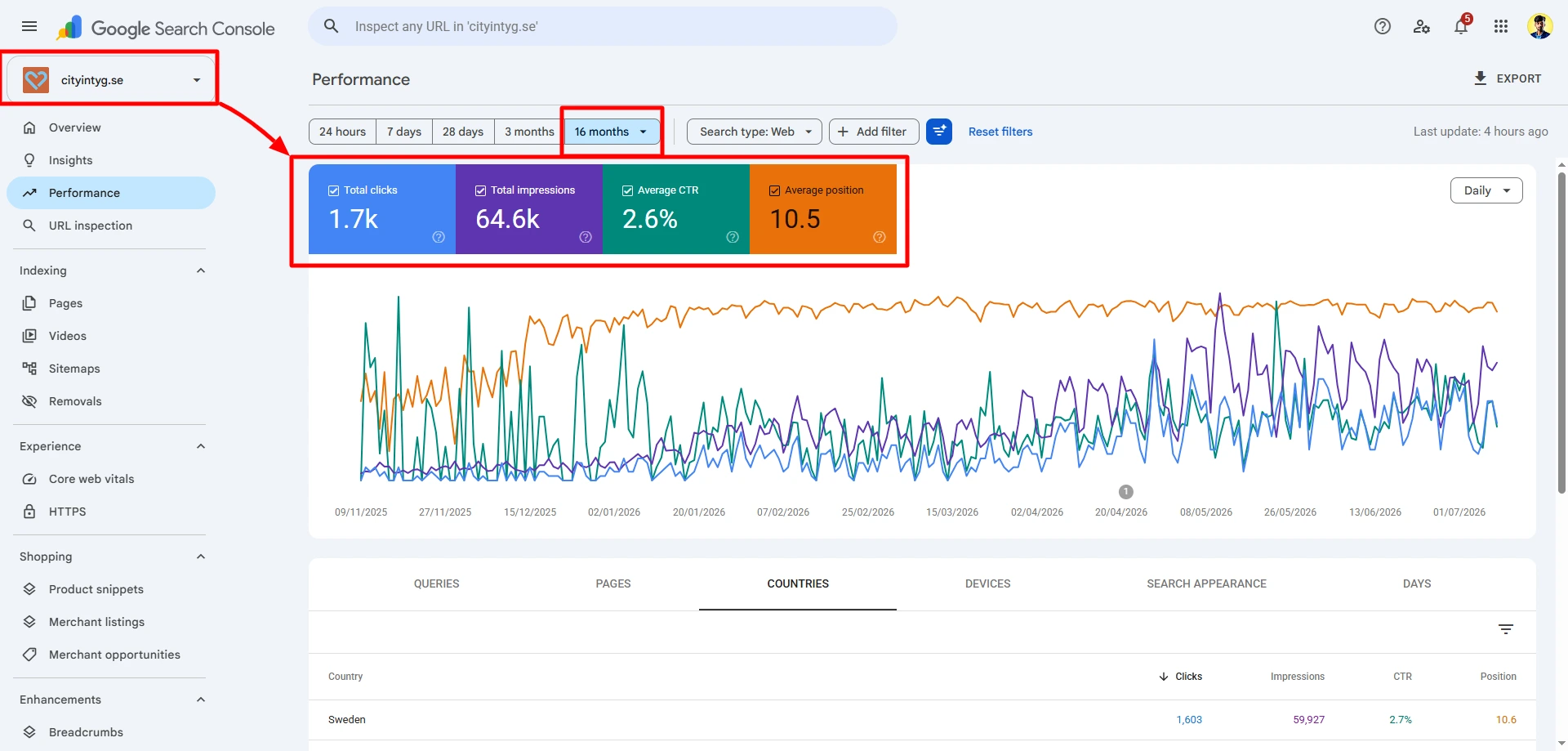Click the blue filter options icon

tap(939, 132)
